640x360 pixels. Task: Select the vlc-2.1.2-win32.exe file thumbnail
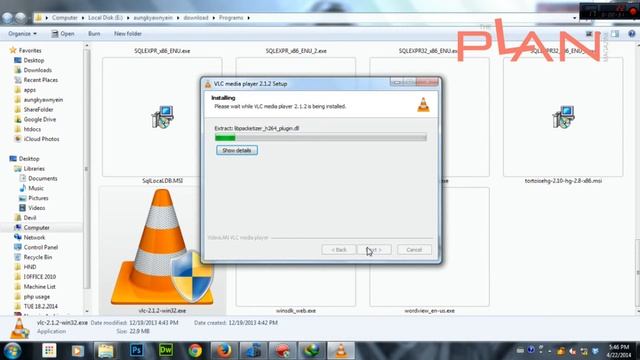162,247
